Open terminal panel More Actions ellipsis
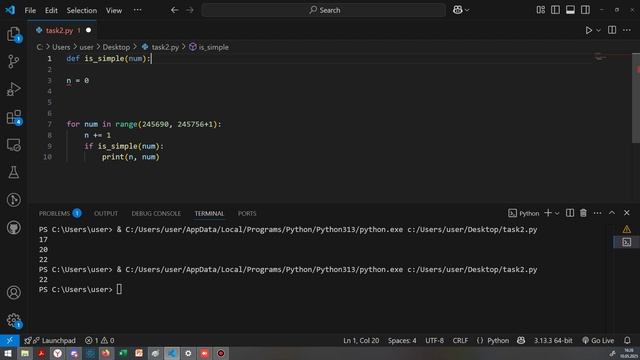This screenshot has width=640, height=360. pyautogui.click(x=598, y=213)
